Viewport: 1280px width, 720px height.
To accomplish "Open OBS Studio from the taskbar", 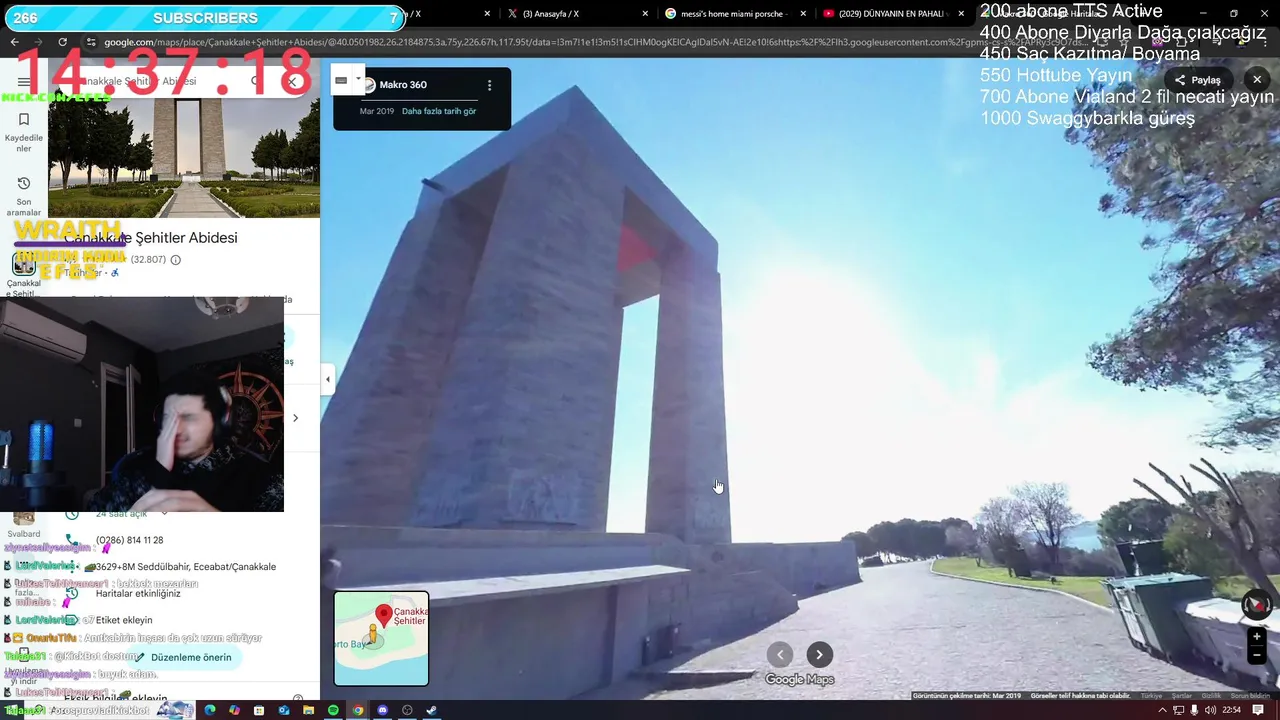I will point(407,710).
